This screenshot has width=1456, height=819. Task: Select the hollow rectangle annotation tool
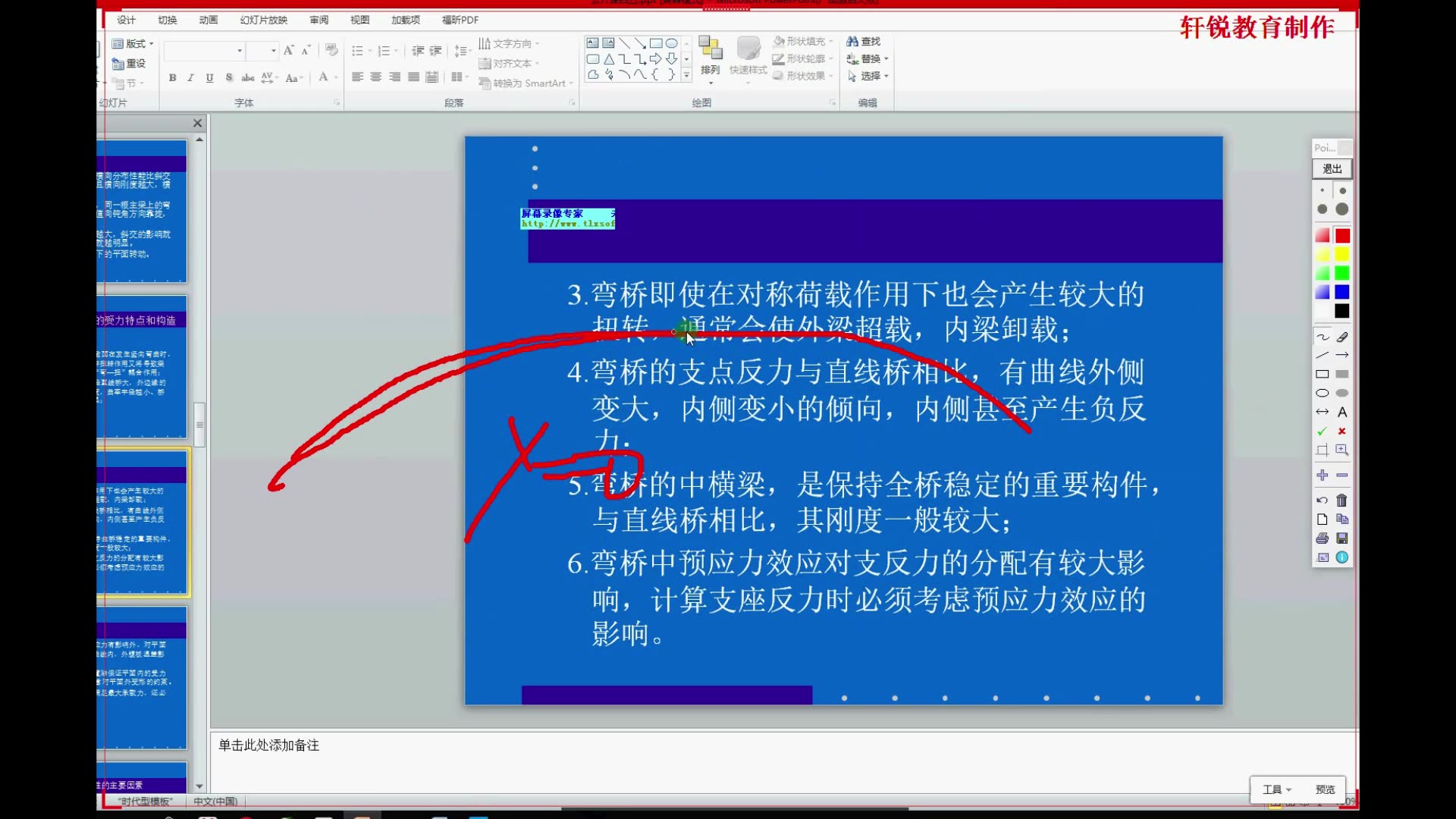pos(1323,374)
